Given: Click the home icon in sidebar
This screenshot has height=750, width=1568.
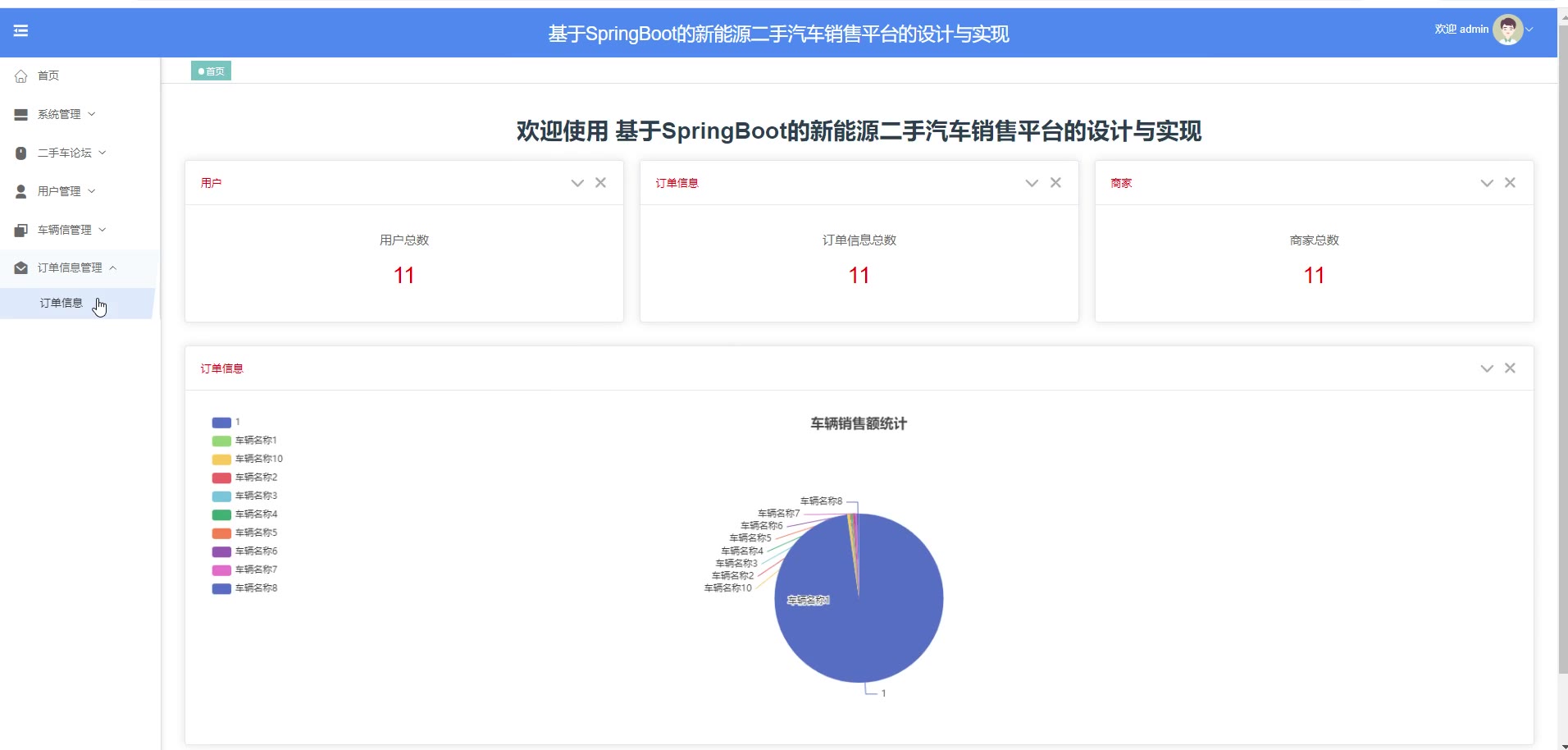Looking at the screenshot, I should pos(21,75).
